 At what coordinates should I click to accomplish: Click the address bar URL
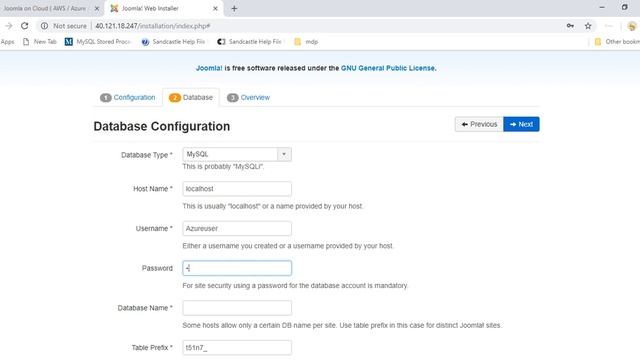click(x=153, y=26)
